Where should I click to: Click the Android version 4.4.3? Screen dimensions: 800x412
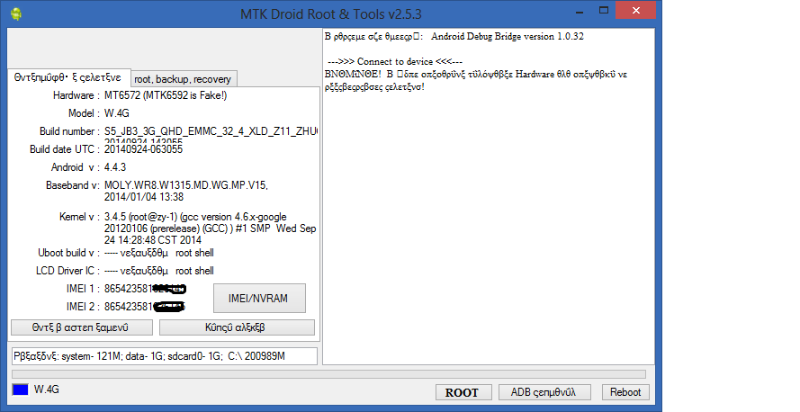(x=115, y=167)
